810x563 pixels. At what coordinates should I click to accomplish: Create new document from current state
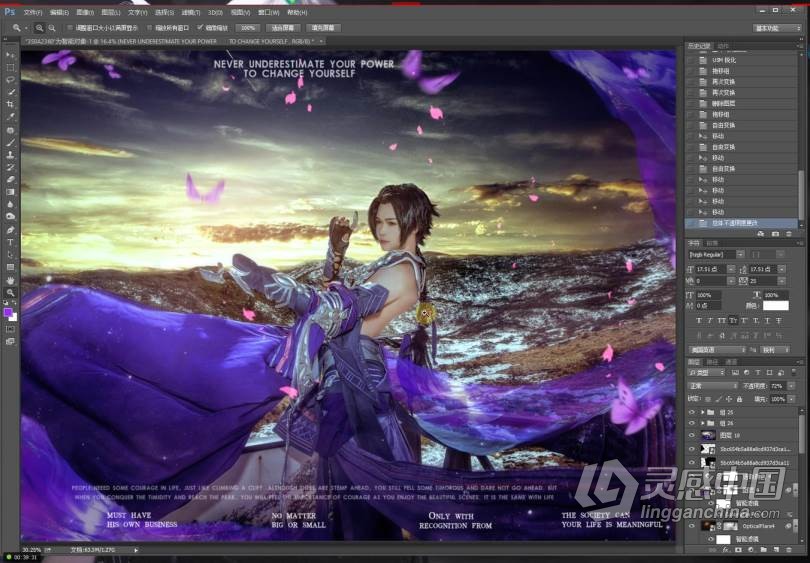(761, 234)
